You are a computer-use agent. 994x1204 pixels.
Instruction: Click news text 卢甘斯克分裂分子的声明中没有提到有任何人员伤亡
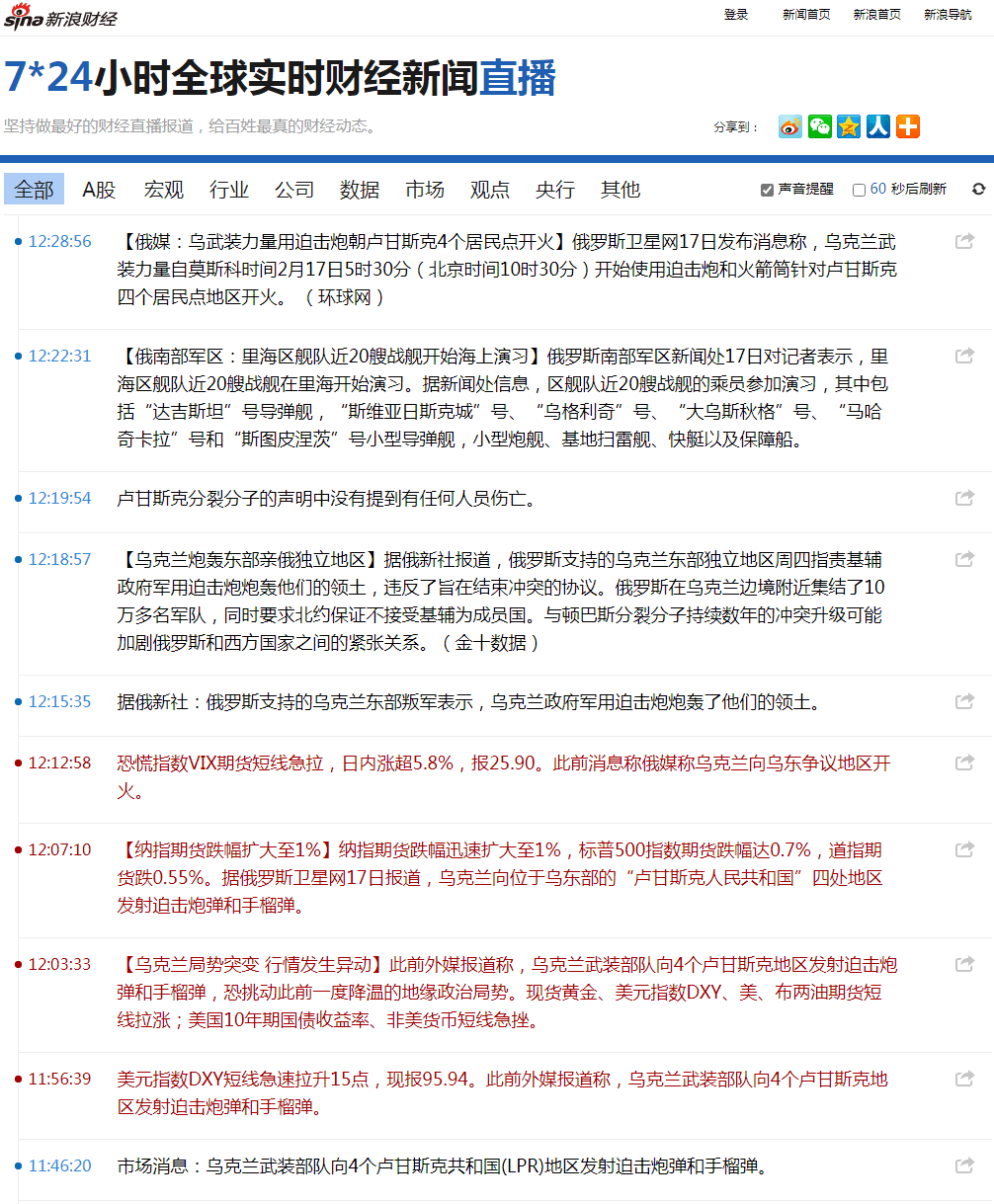327,499
